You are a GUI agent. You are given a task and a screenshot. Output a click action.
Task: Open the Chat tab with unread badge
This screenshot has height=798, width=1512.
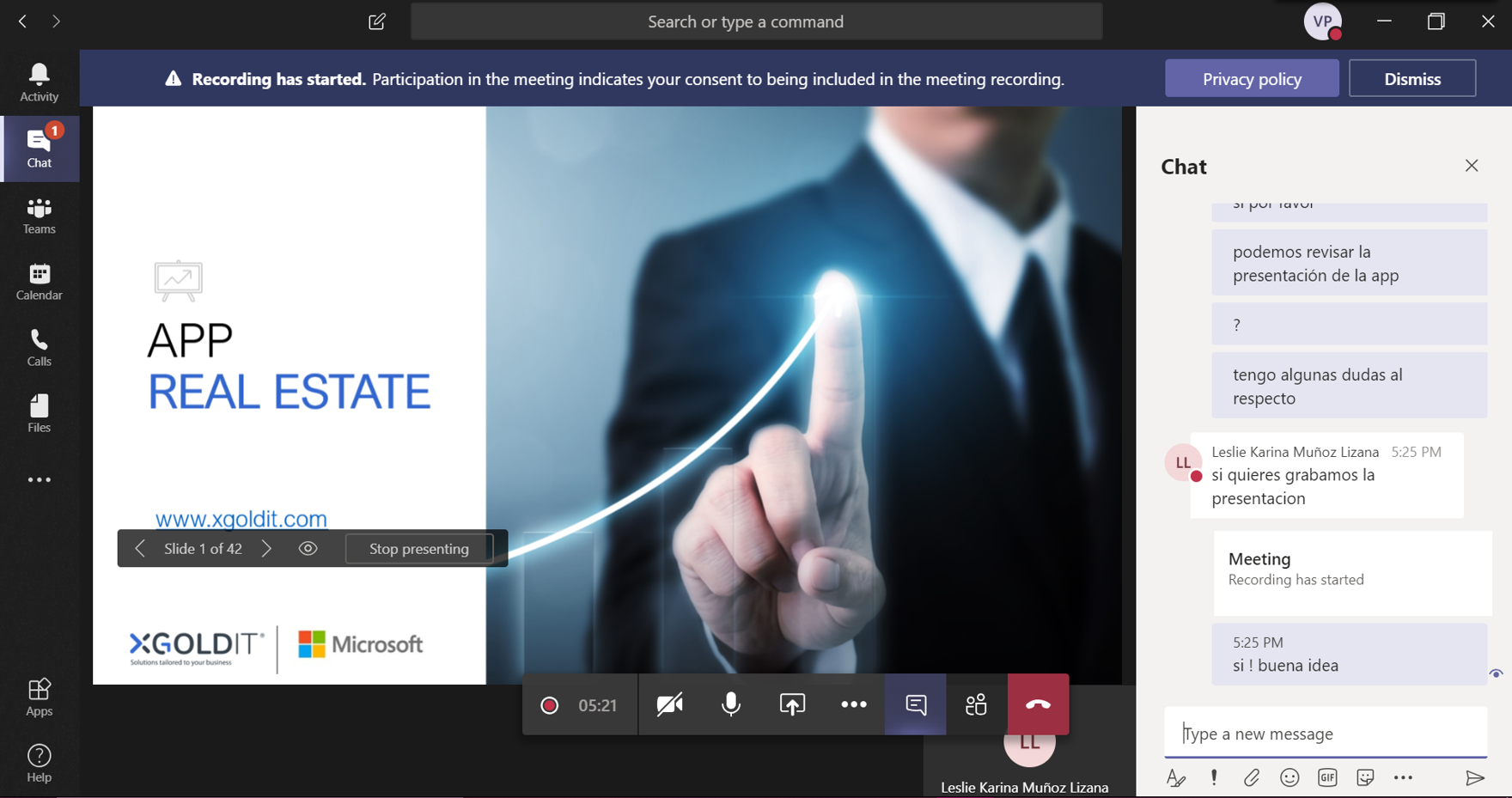tap(40, 149)
